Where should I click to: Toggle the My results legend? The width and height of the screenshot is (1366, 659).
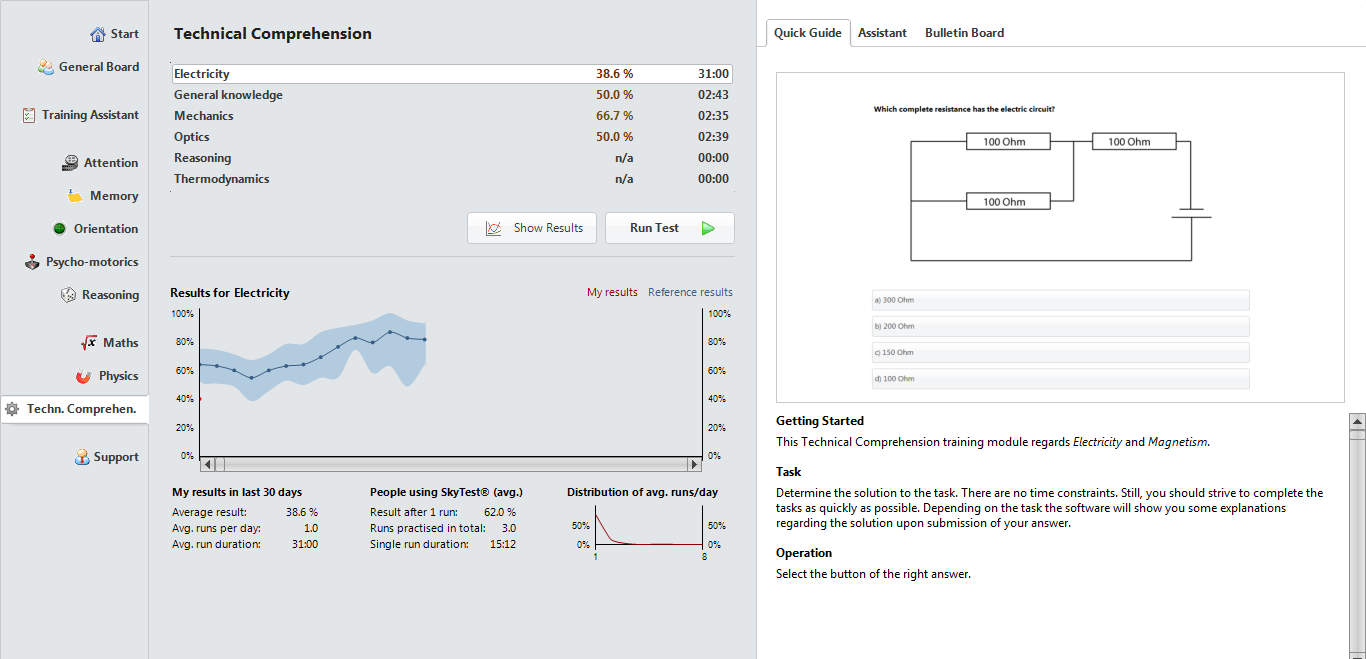click(612, 293)
